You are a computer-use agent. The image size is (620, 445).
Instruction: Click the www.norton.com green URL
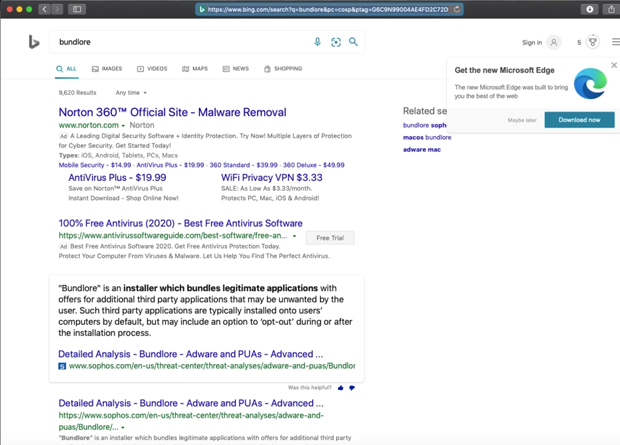click(89, 125)
